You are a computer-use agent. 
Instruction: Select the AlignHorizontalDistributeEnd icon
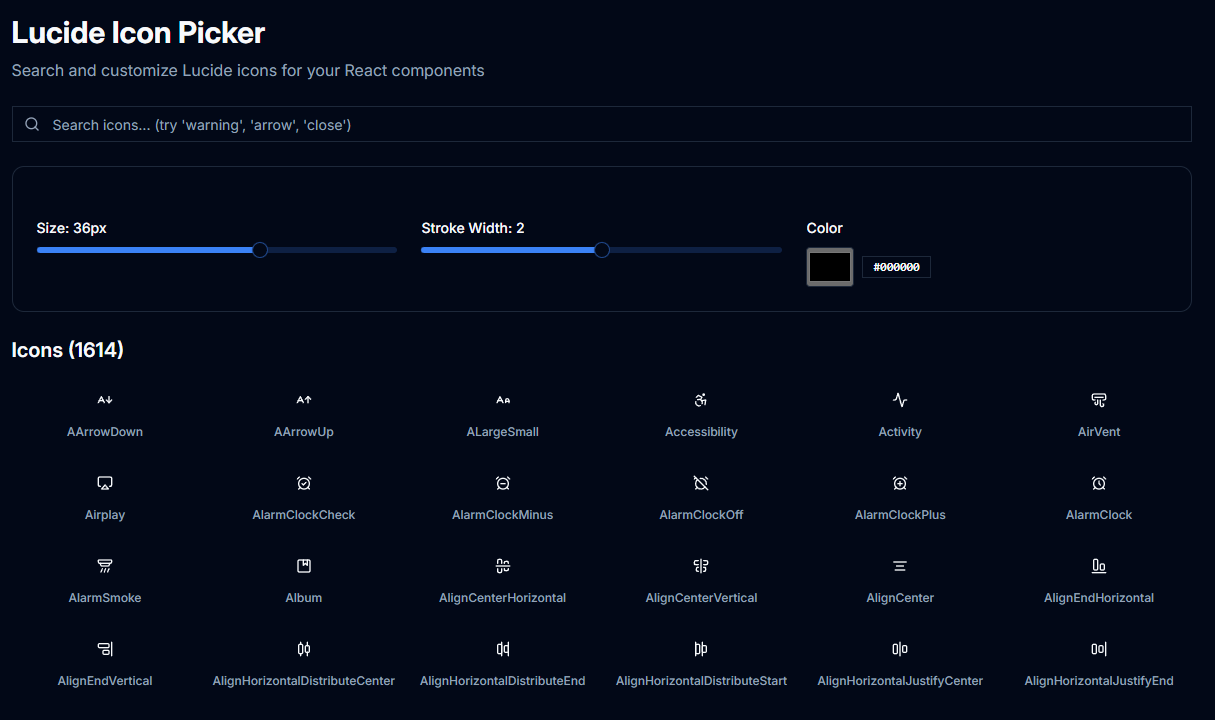[503, 649]
